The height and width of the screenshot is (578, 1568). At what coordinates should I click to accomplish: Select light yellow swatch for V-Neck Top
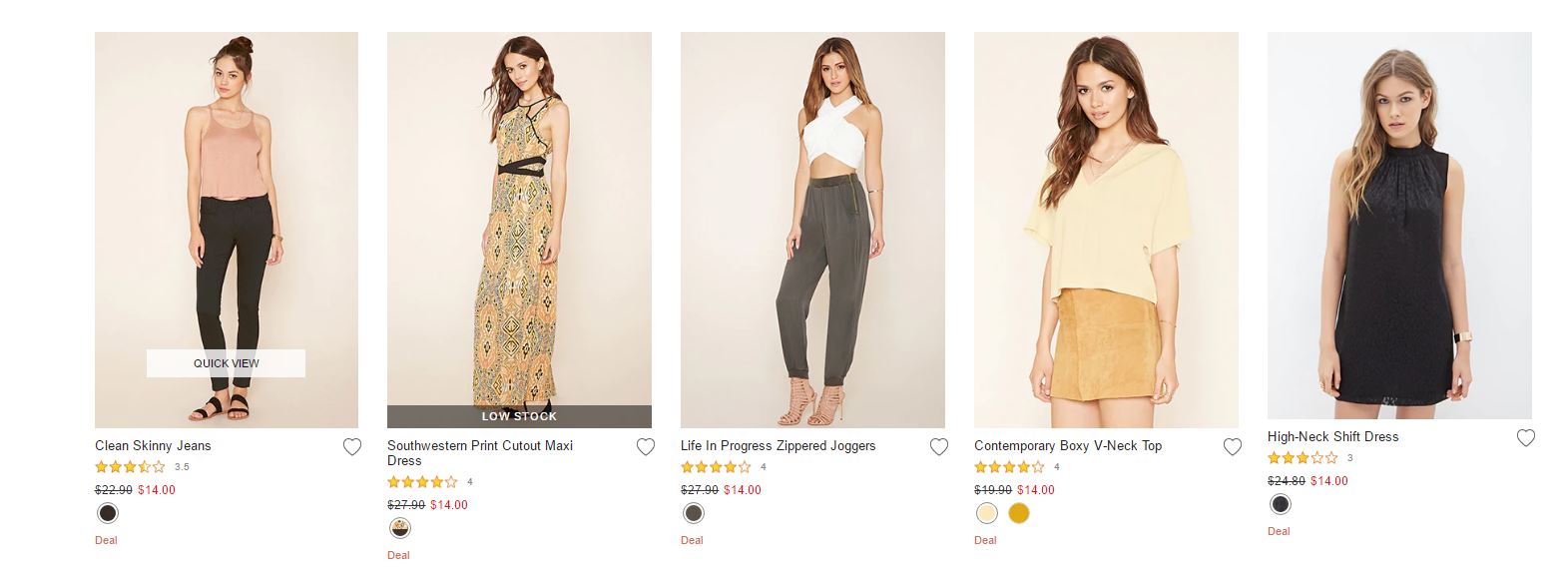[x=987, y=513]
